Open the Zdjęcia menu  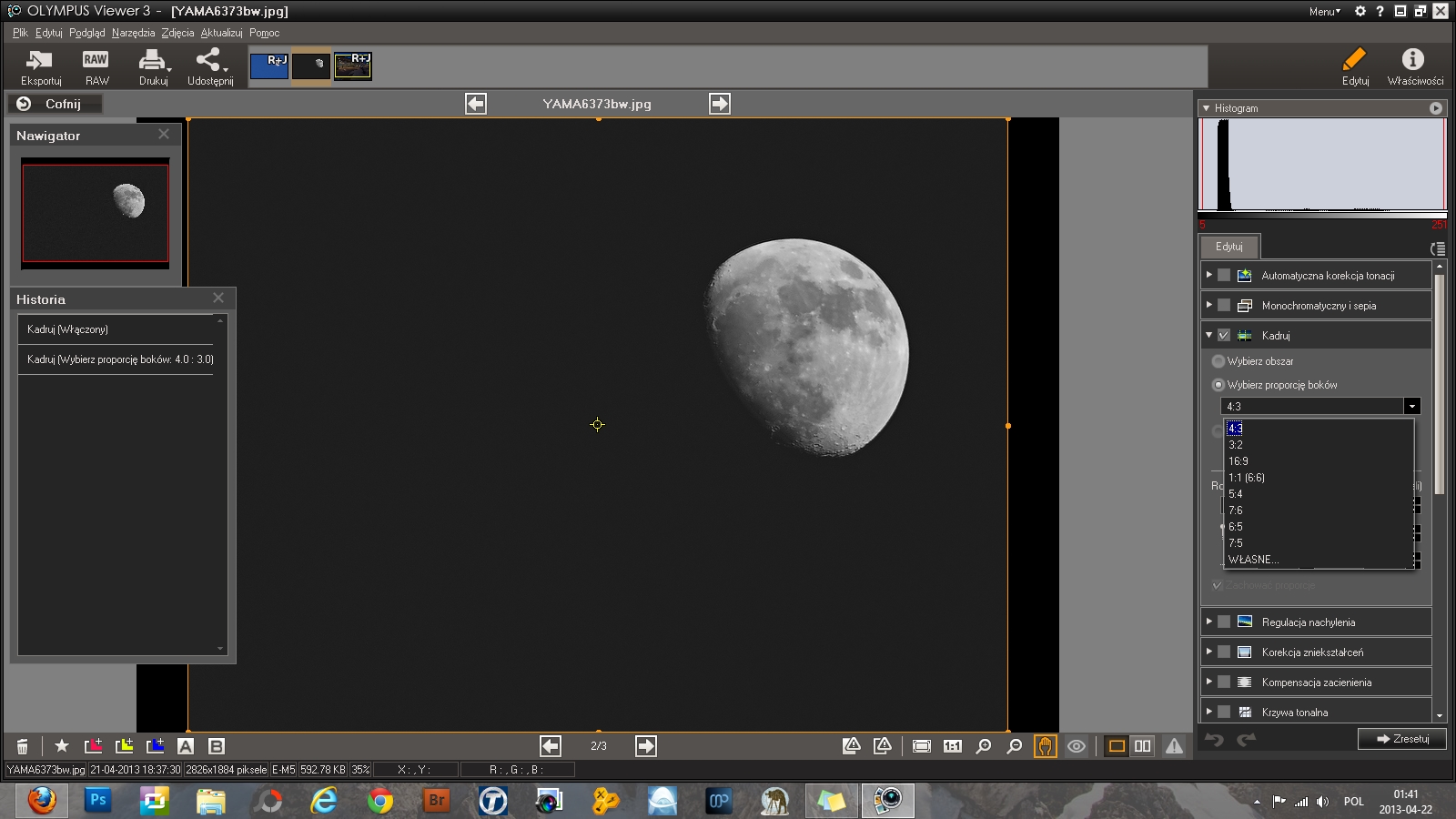(x=177, y=33)
